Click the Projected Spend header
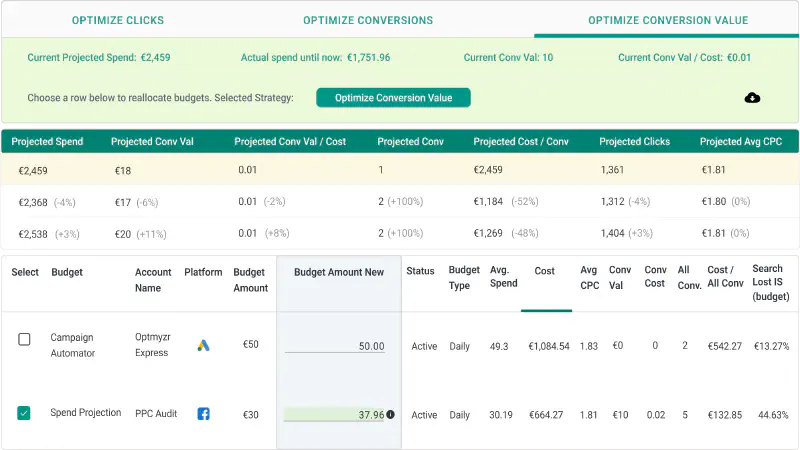This screenshot has width=800, height=450. [x=47, y=141]
